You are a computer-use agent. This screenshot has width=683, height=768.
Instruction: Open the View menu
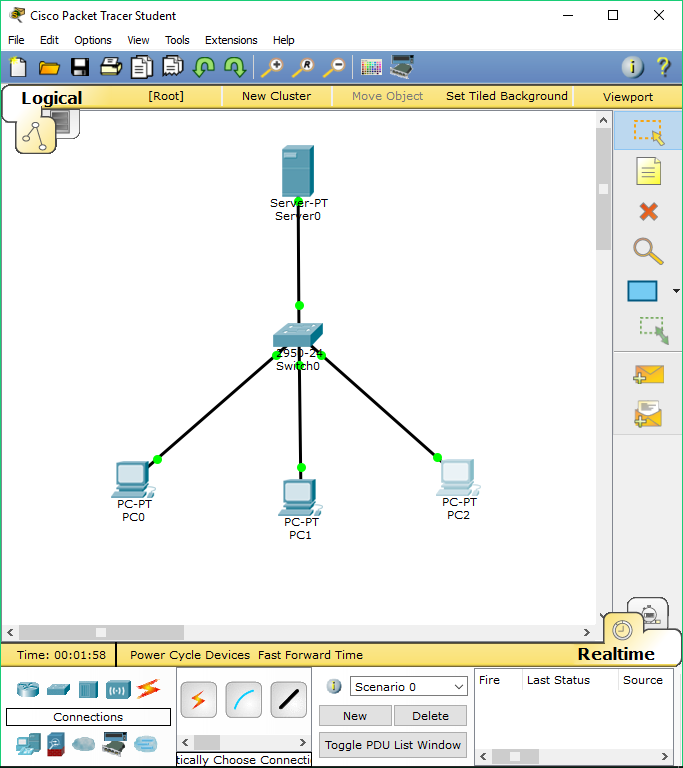[138, 40]
